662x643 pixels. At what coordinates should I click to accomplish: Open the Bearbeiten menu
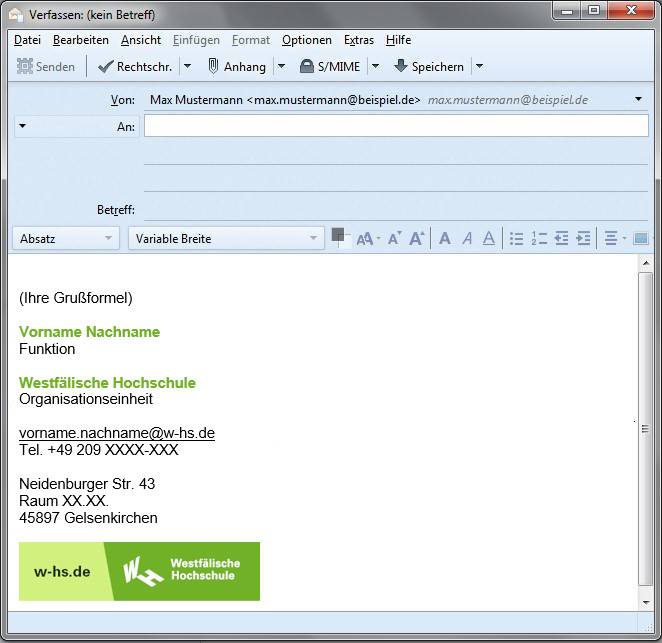81,40
